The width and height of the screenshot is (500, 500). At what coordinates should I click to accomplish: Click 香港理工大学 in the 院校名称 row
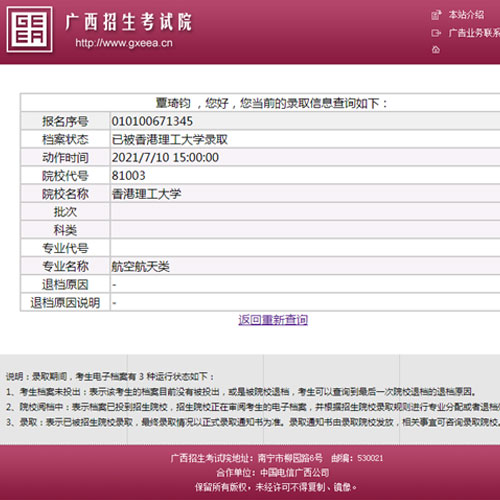tap(146, 194)
